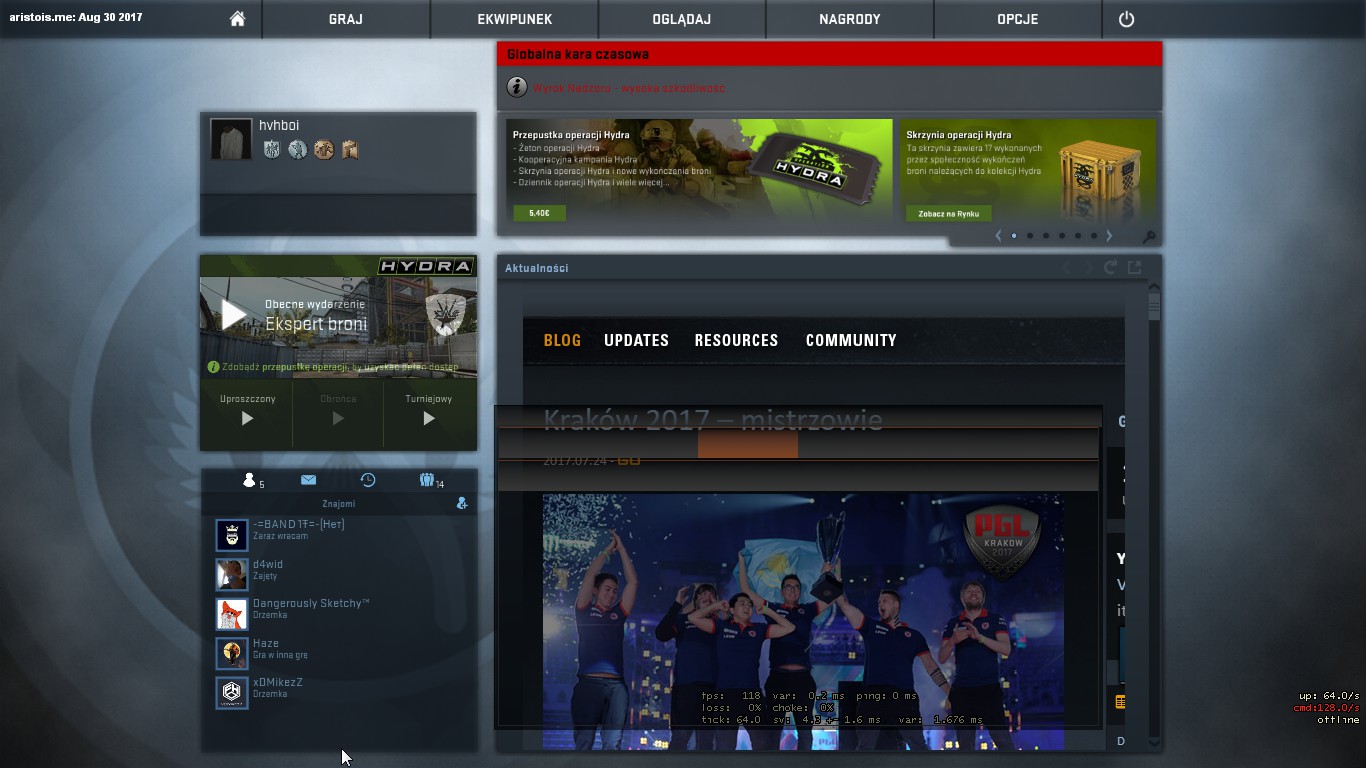1366x768 pixels.
Task: Click the Zdobądź przepustkę operacji message
Action: click(x=340, y=367)
